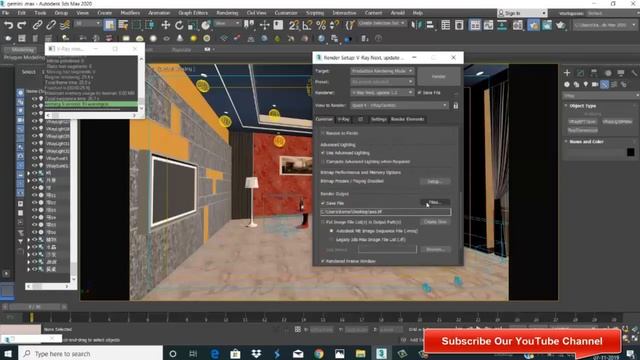The image size is (640, 360).
Task: Toggle the Use Advanced Lighting checkbox
Action: point(323,153)
